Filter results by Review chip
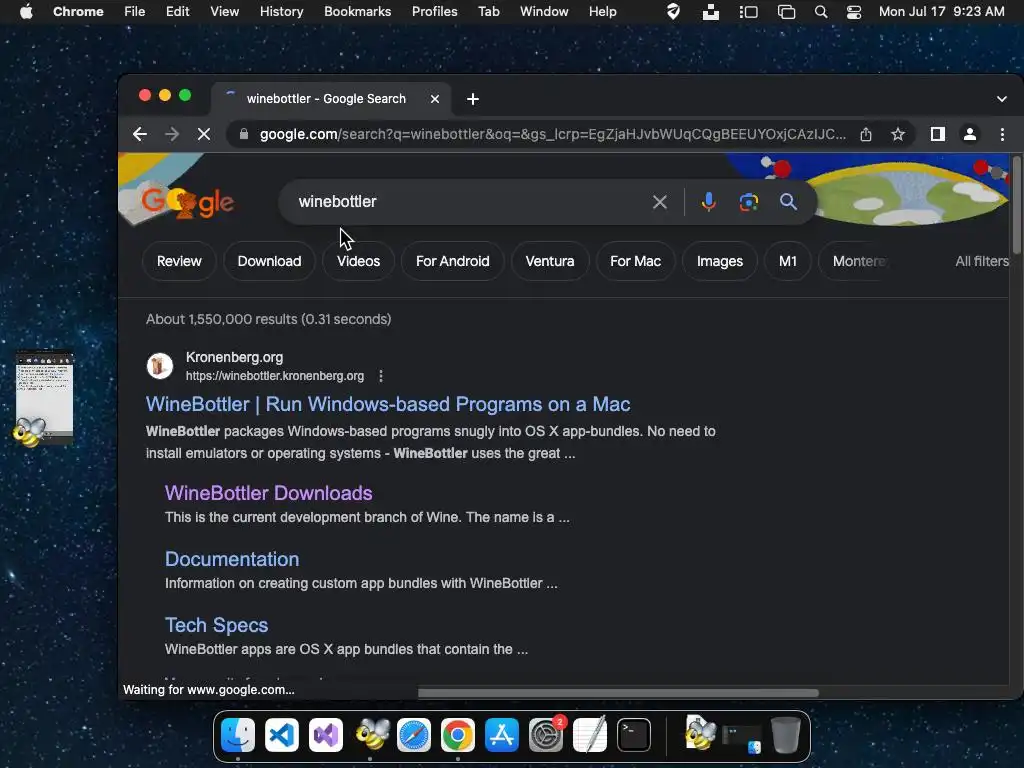 click(179, 261)
